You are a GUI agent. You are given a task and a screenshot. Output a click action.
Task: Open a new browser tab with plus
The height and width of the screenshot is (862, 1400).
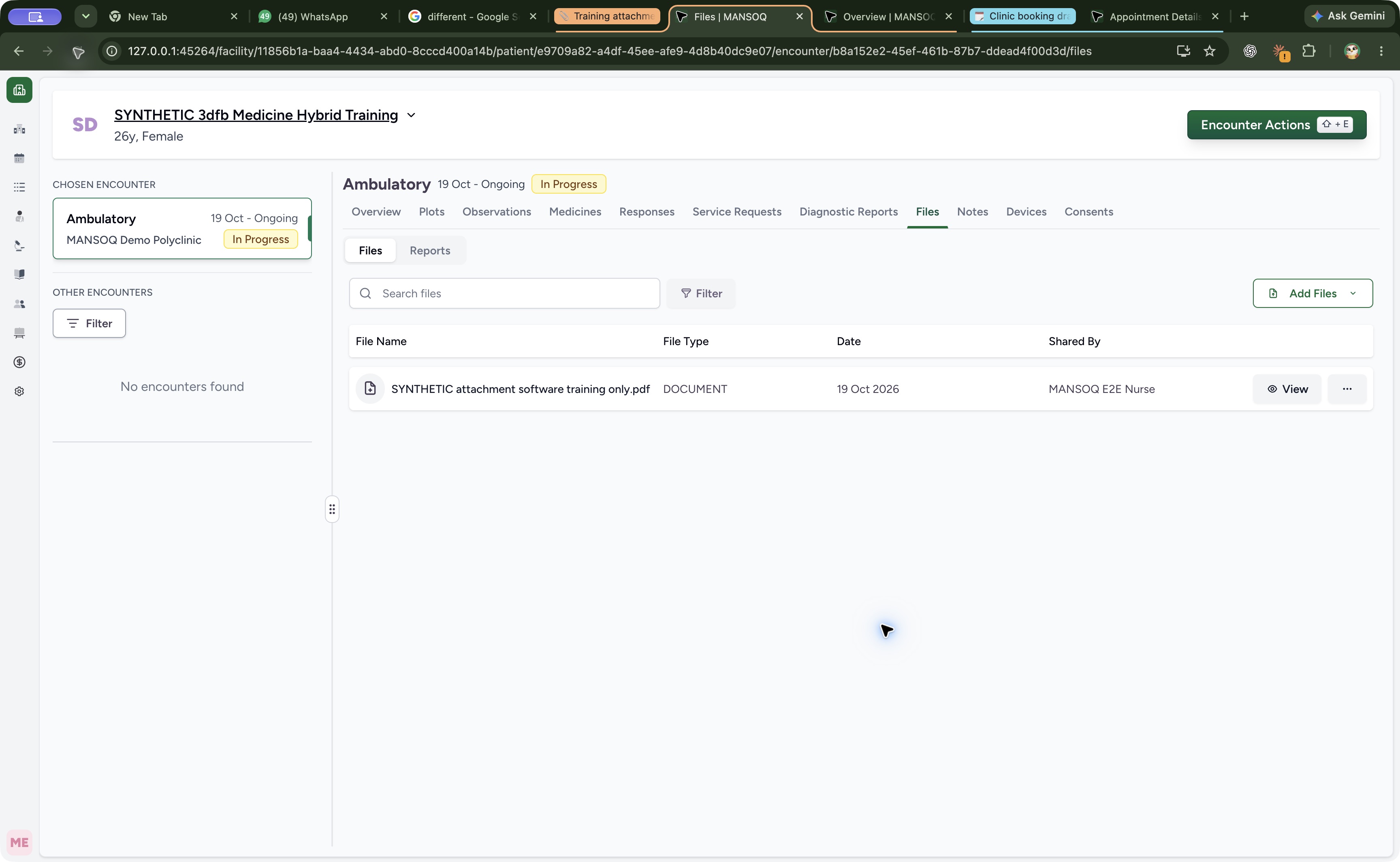(1244, 17)
